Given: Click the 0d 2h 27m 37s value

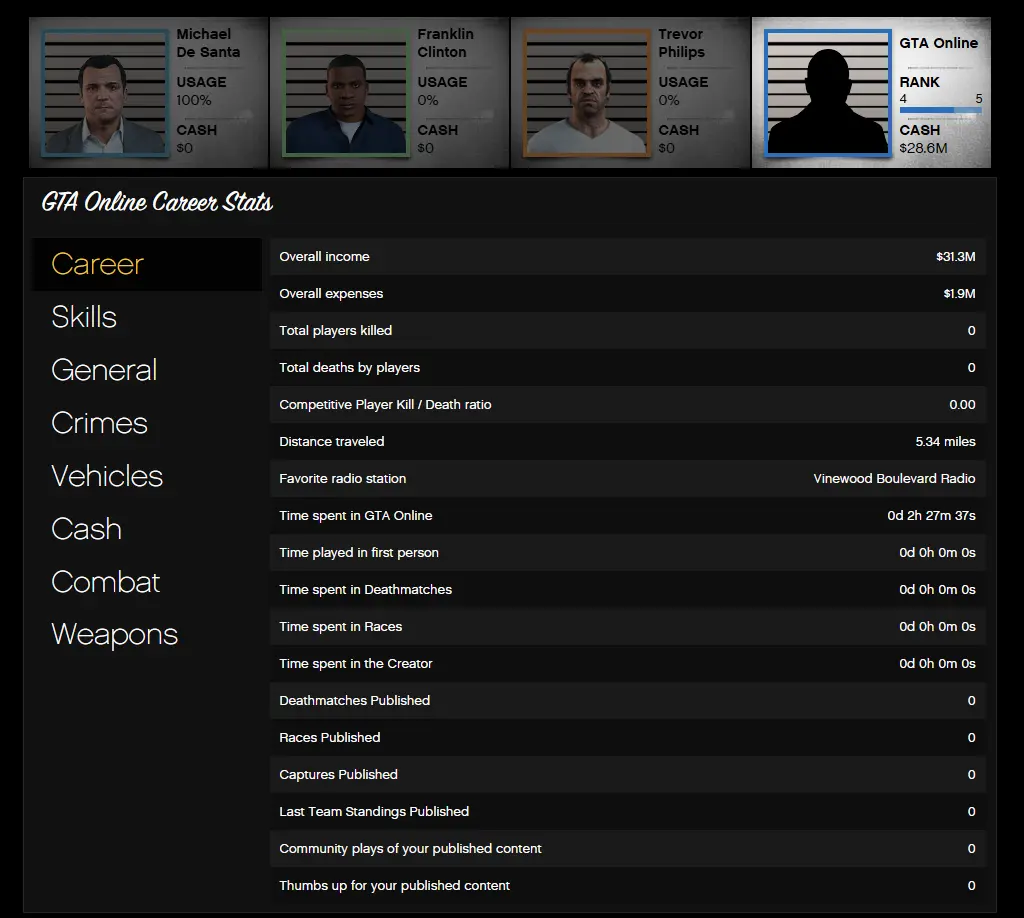Looking at the screenshot, I should click(x=931, y=516).
